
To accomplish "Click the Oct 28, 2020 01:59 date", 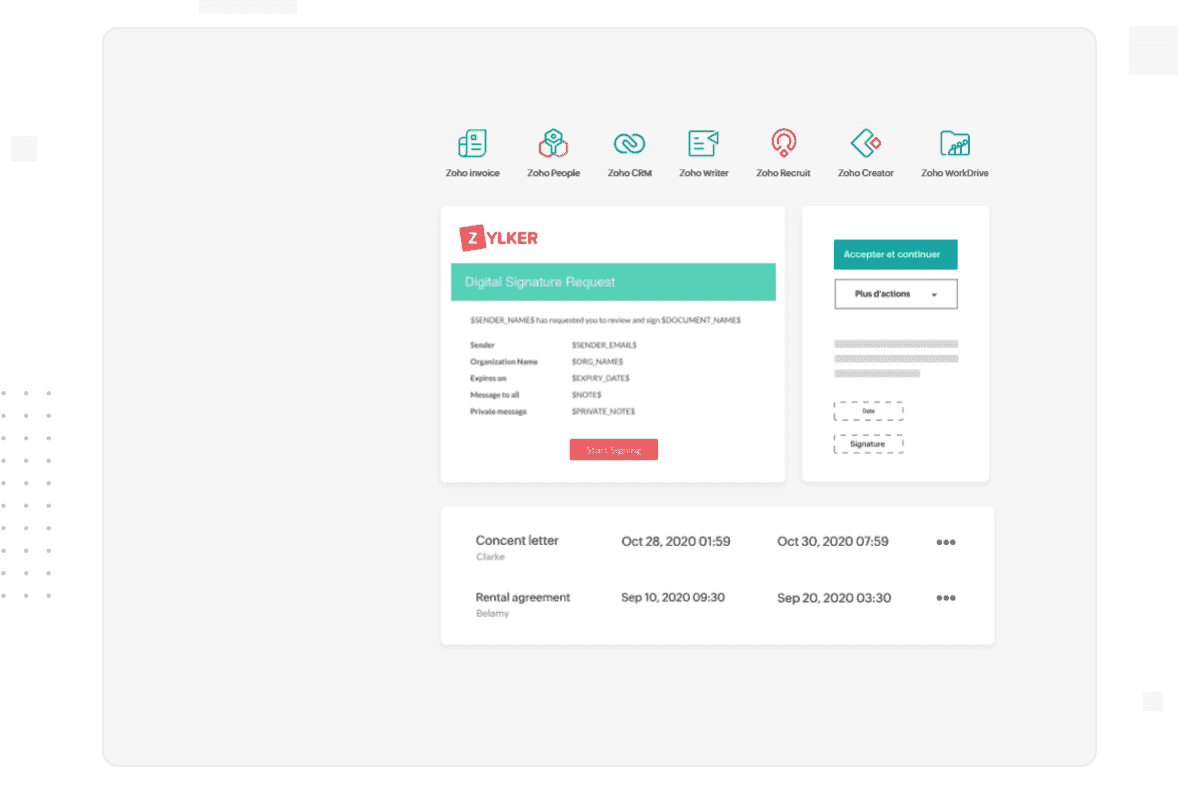I will coord(676,541).
